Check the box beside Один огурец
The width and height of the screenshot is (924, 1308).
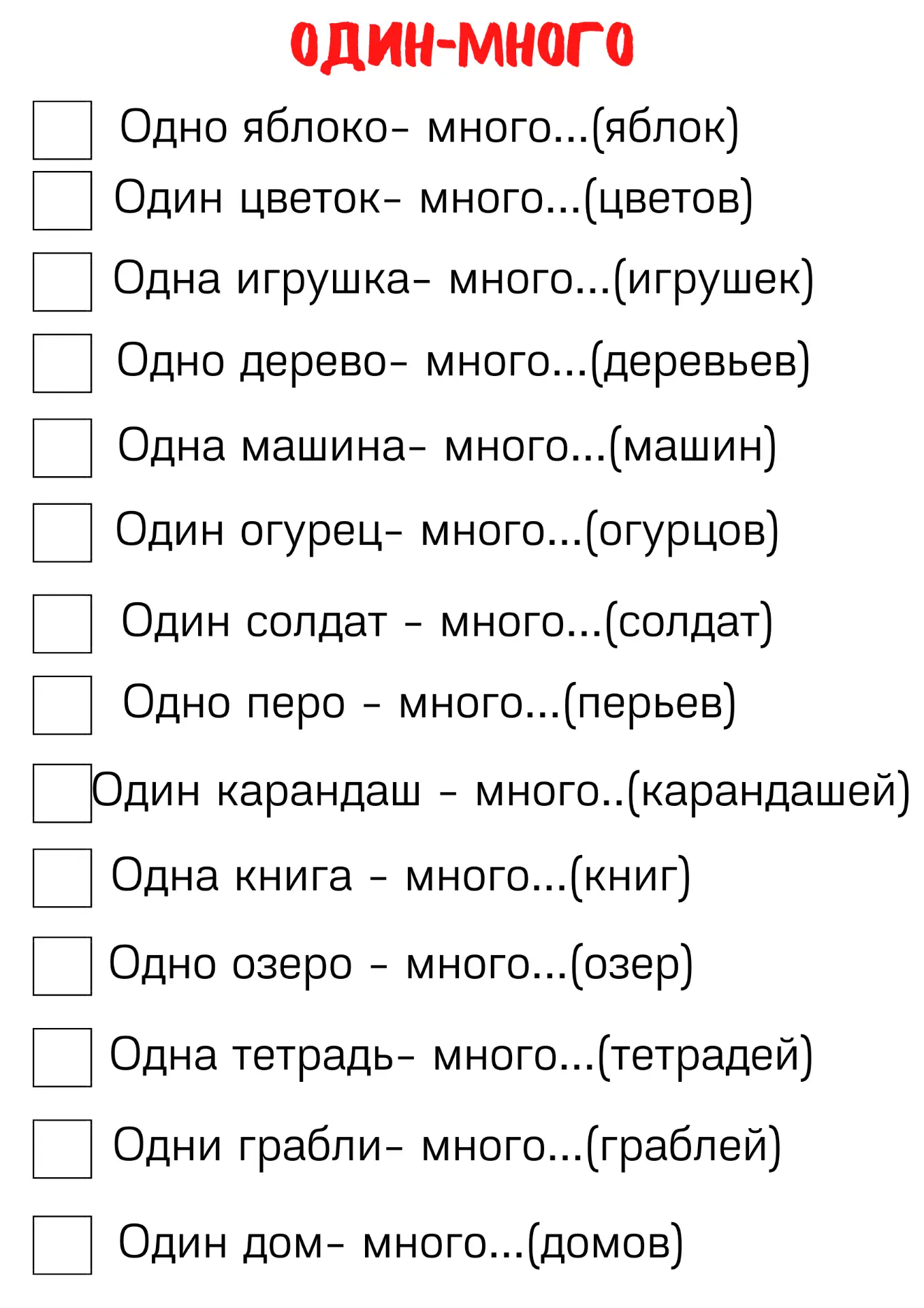tap(62, 533)
